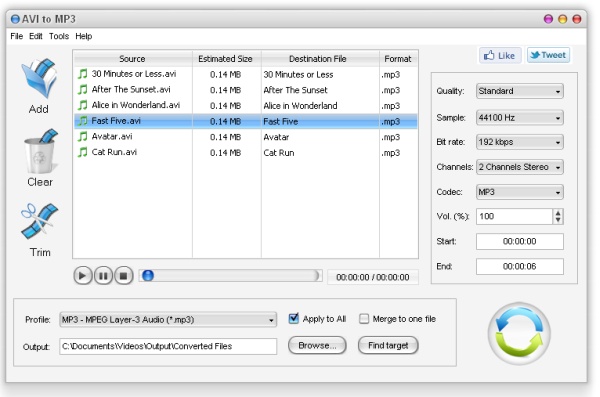Increase the volume percent stepper arrow
This screenshot has width=600, height=397.
click(x=558, y=213)
